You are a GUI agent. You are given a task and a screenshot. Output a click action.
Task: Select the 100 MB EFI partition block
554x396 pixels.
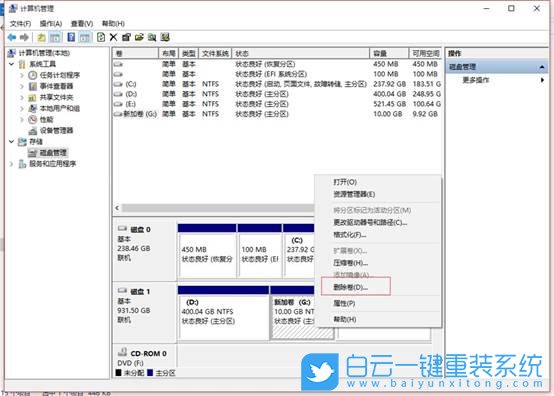tap(260, 251)
